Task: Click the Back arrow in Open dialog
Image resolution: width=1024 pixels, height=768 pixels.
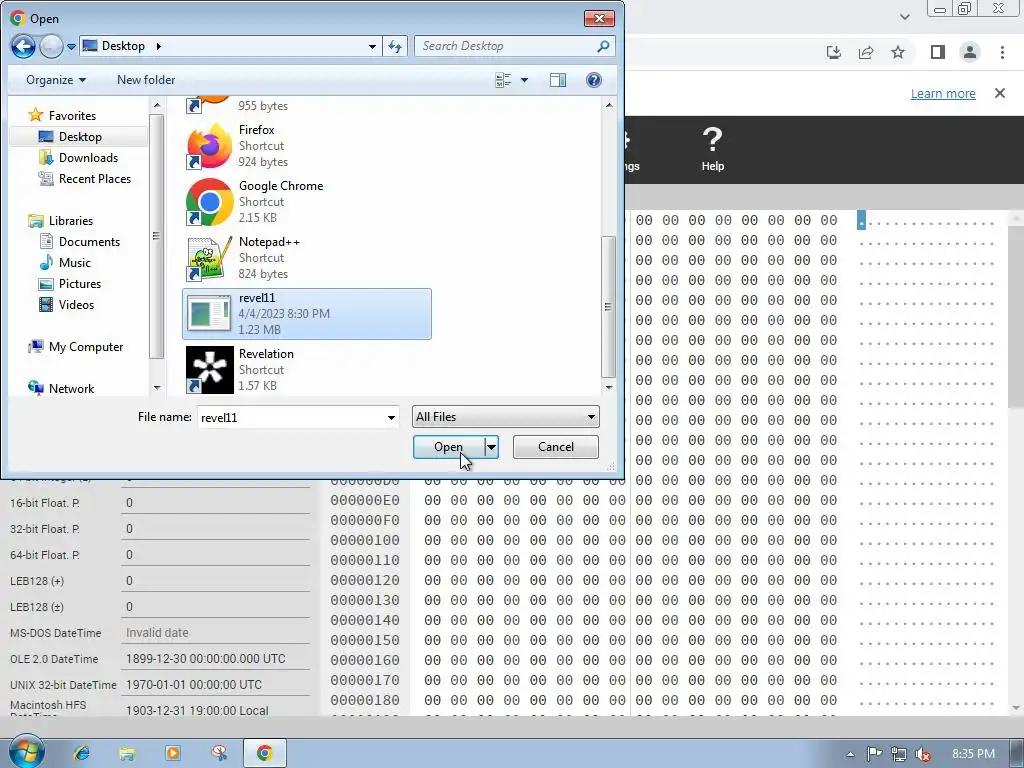Action: tap(23, 46)
